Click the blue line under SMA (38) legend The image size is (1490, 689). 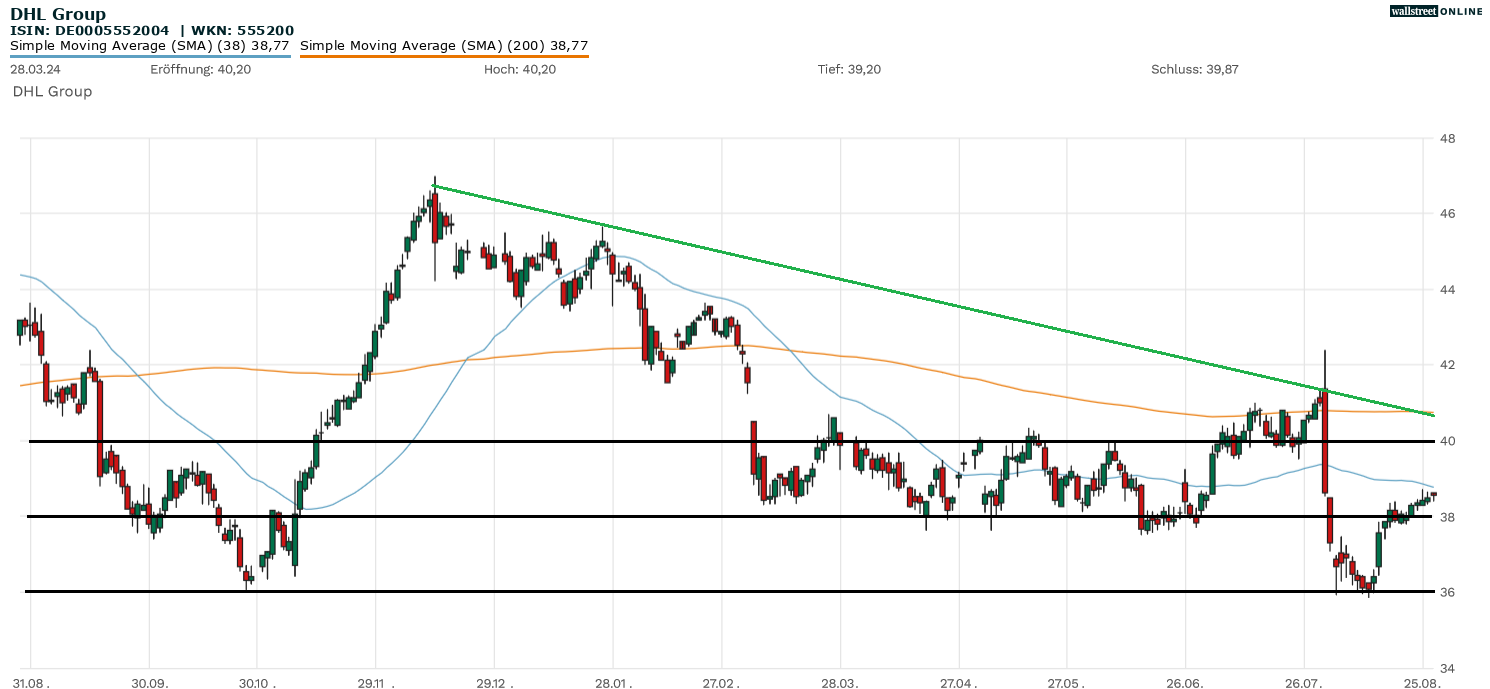(150, 56)
